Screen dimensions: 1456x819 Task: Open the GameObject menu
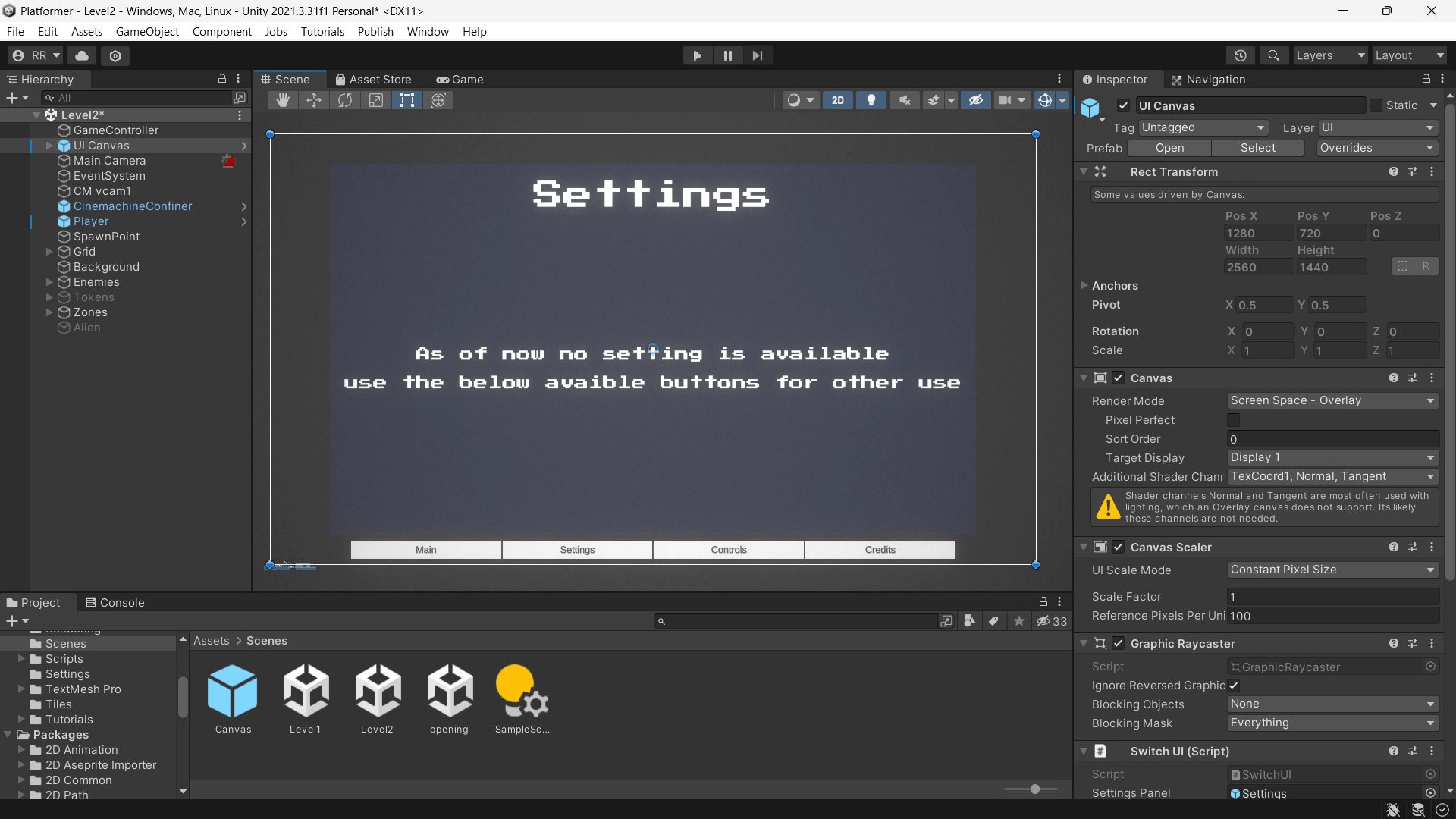(x=147, y=32)
